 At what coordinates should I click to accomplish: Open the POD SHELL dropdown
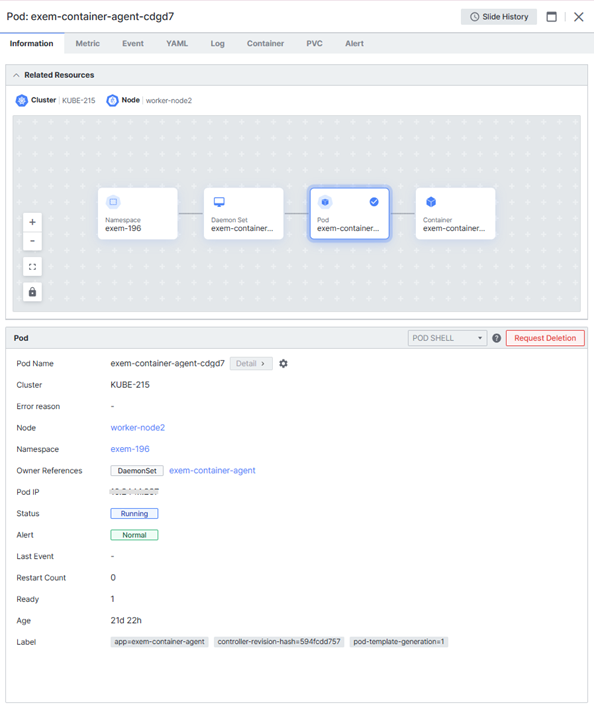(448, 338)
